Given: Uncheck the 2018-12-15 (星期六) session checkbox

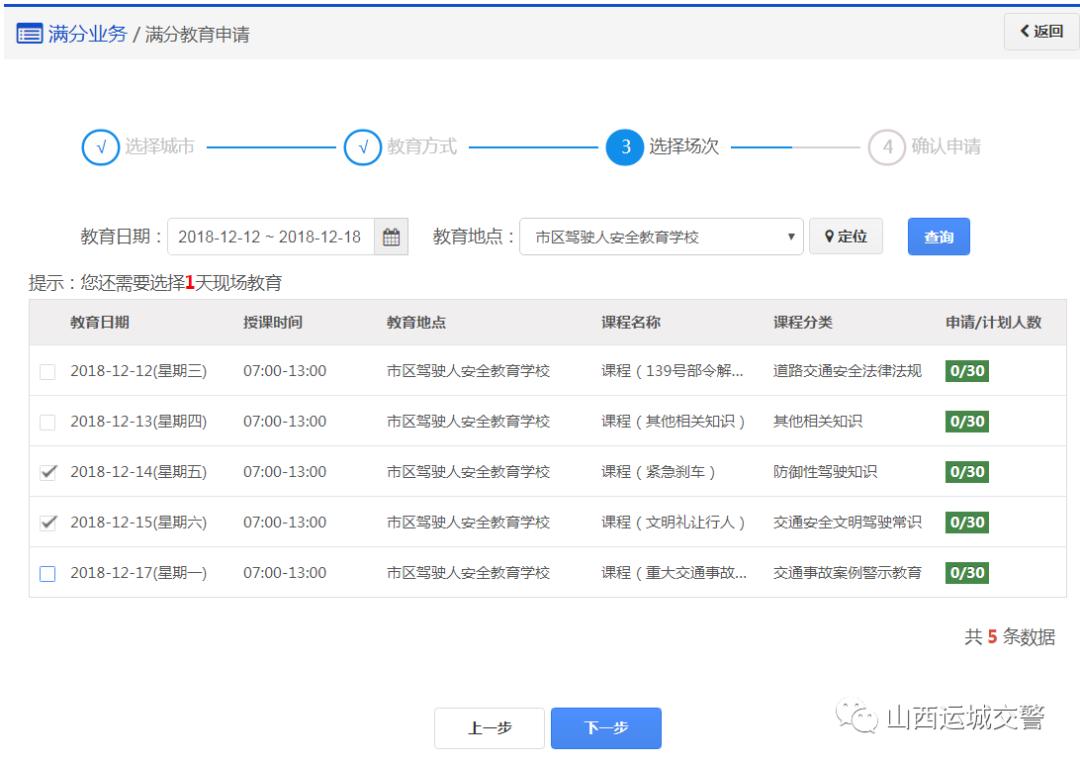Looking at the screenshot, I should pos(48,523).
